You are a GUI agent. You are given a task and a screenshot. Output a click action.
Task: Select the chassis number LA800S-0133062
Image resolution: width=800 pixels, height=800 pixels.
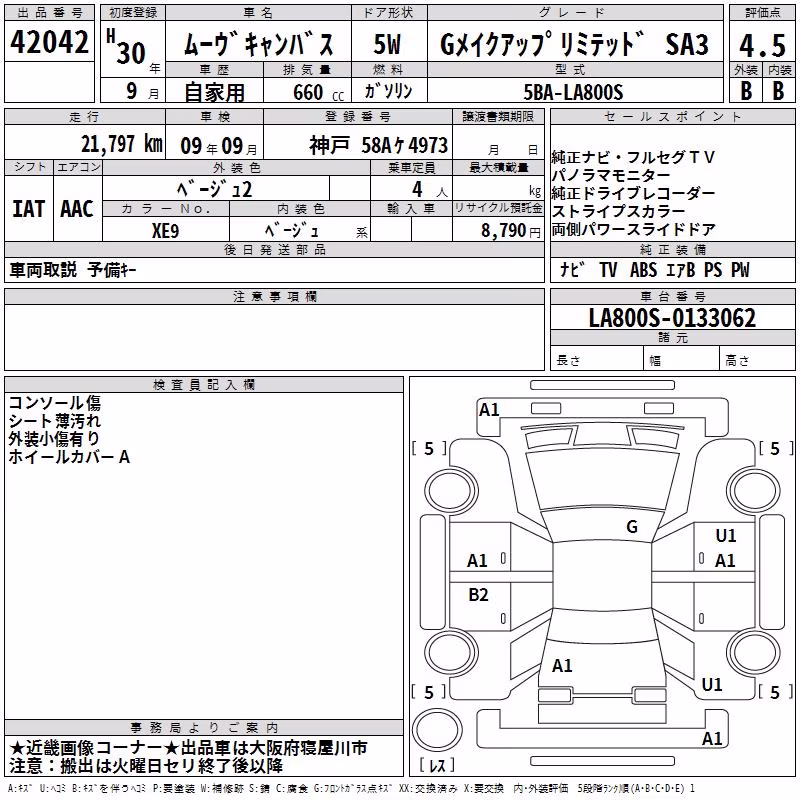point(672,318)
